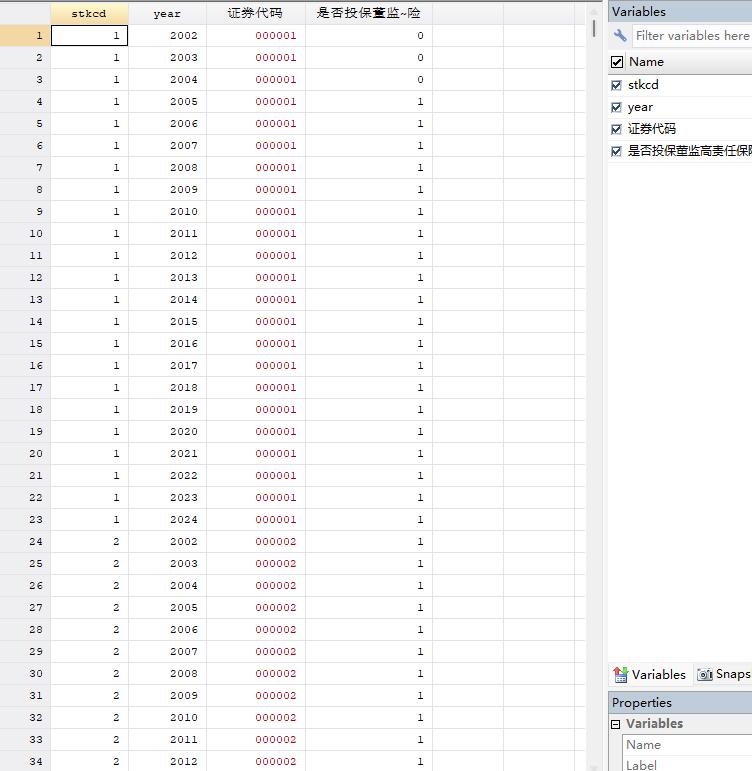This screenshot has width=752, height=771.
Task: Open the Snapshots tab
Action: (x=732, y=675)
